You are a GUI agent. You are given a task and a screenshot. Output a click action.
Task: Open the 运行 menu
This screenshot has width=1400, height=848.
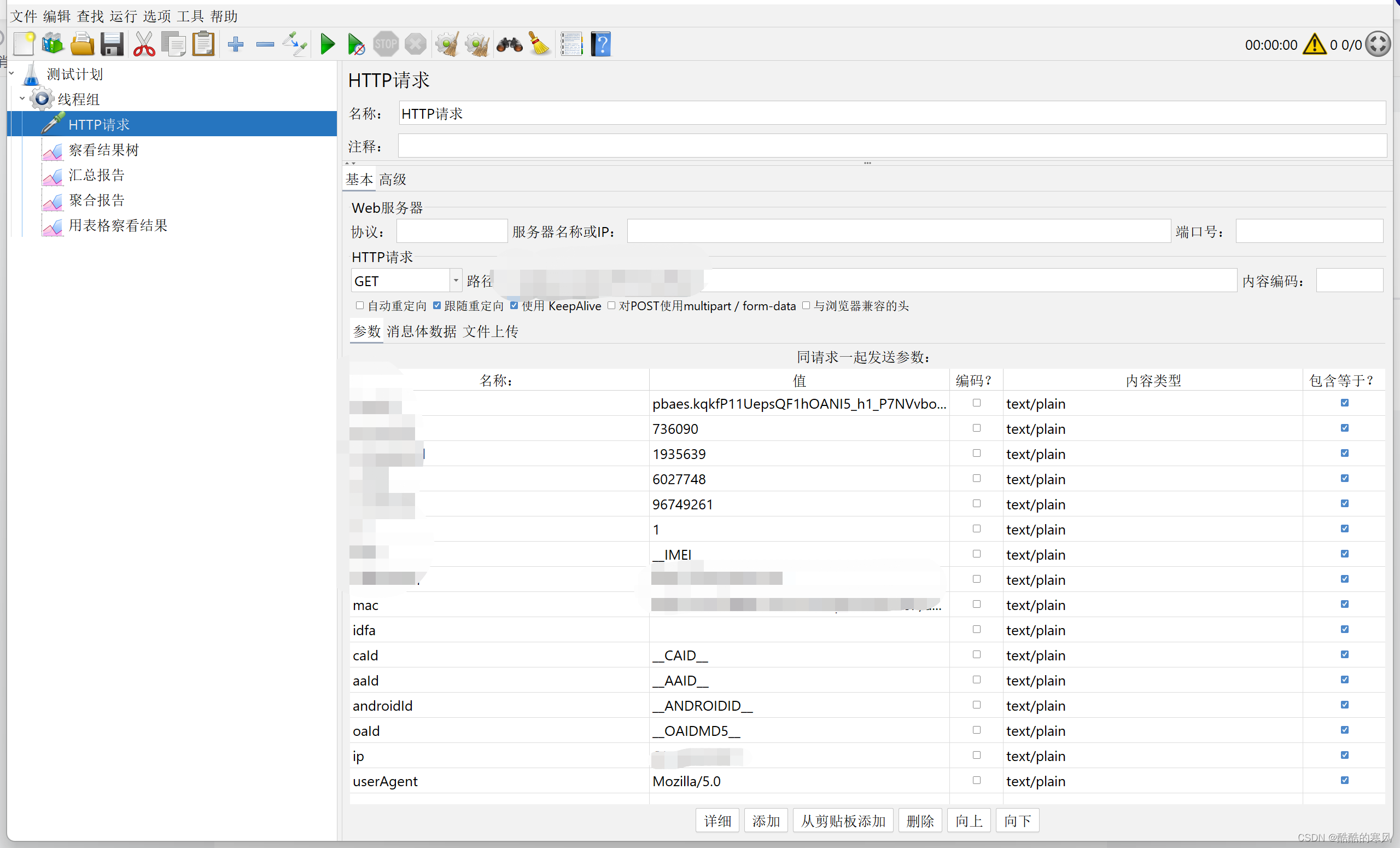point(123,16)
